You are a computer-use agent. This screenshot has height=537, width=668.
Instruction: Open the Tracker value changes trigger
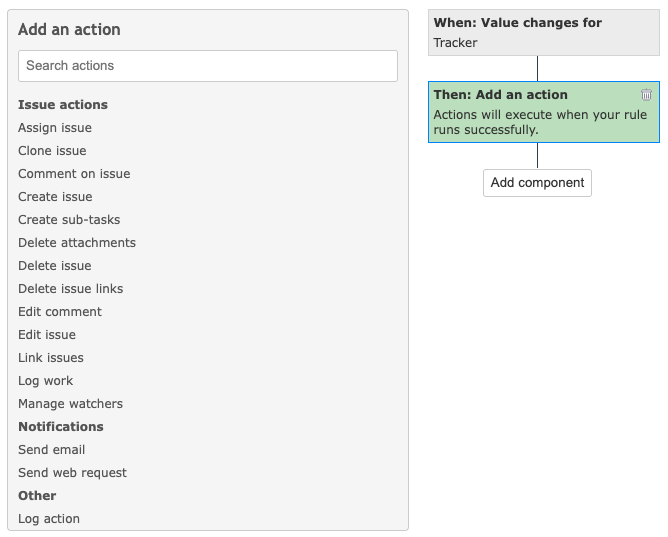[543, 33]
